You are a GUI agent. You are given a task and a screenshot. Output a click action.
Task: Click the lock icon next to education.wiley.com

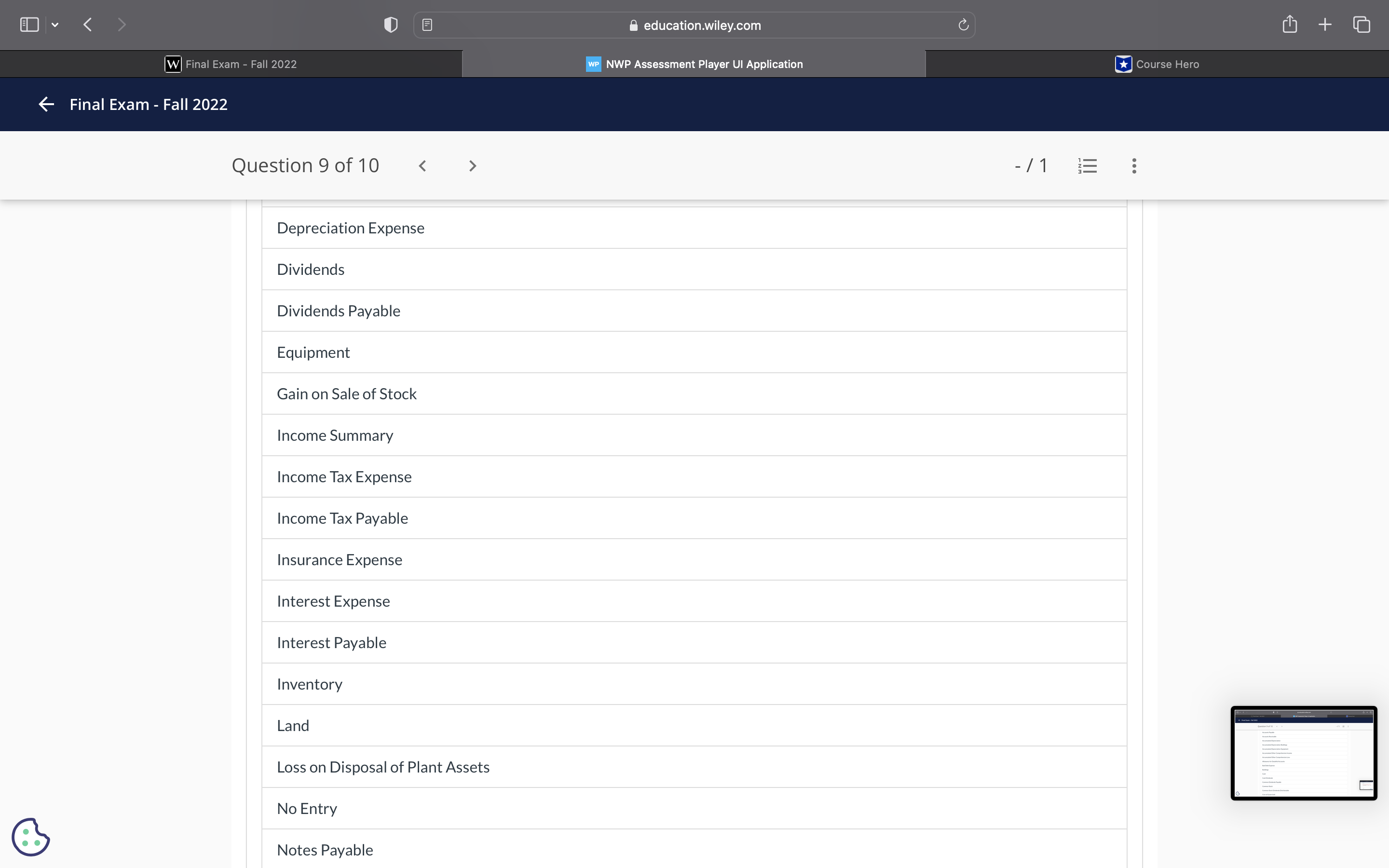[x=633, y=25]
